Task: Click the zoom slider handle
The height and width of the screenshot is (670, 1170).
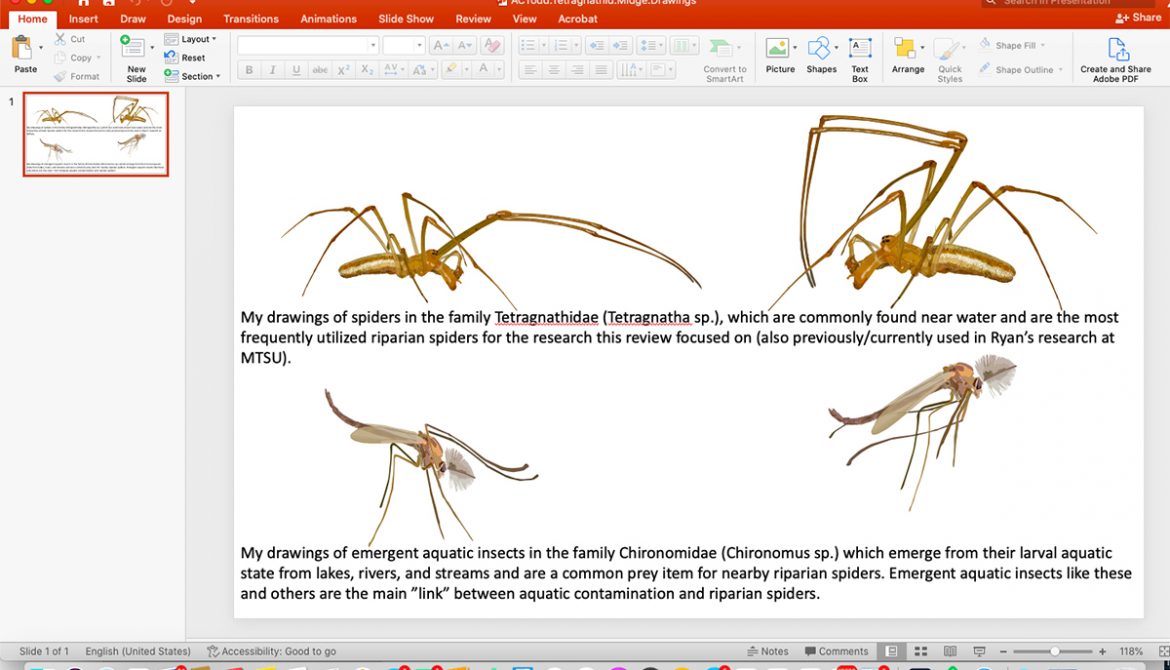Action: 1054,652
